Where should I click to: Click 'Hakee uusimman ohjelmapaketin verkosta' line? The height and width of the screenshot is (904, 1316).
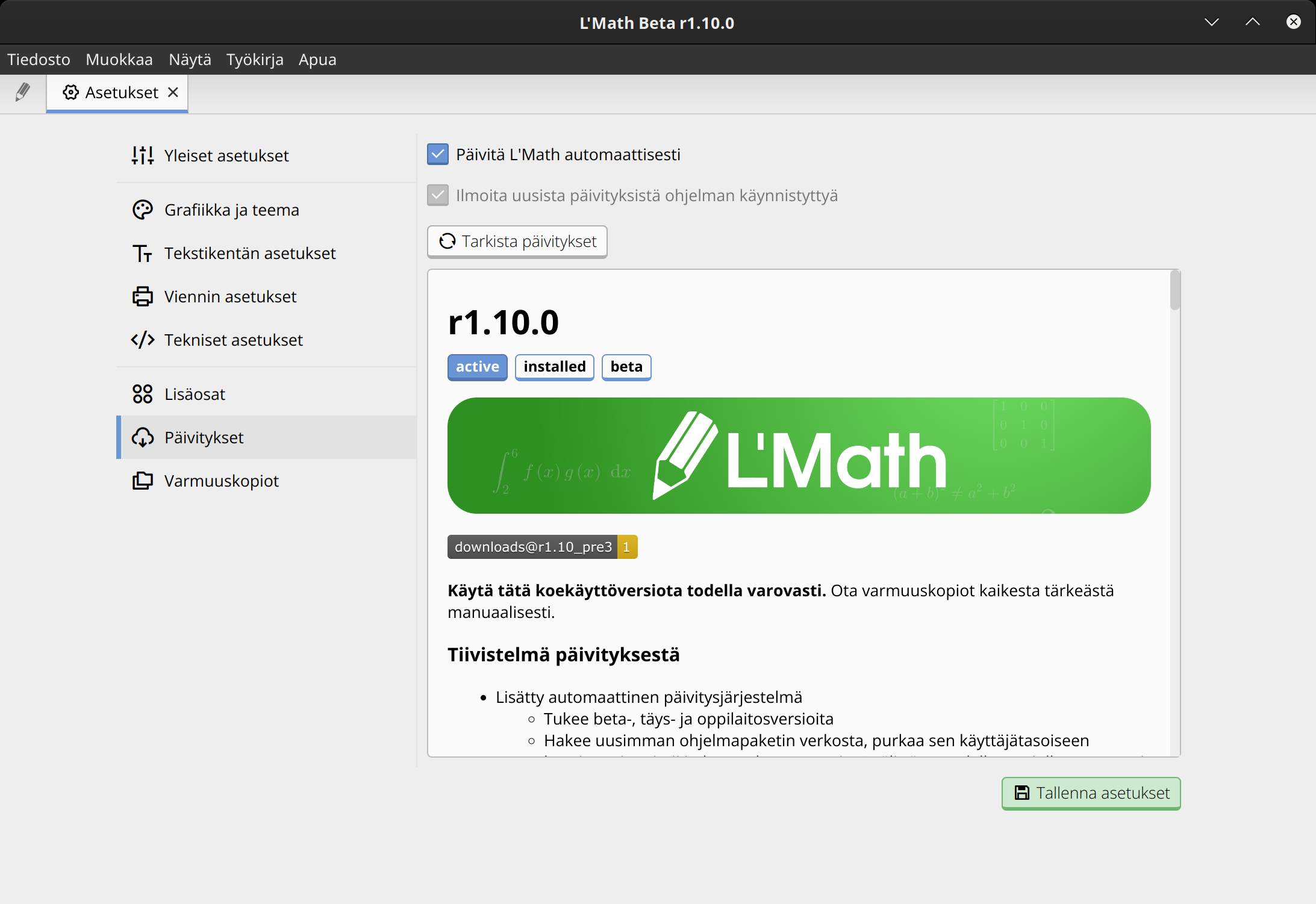click(x=816, y=741)
